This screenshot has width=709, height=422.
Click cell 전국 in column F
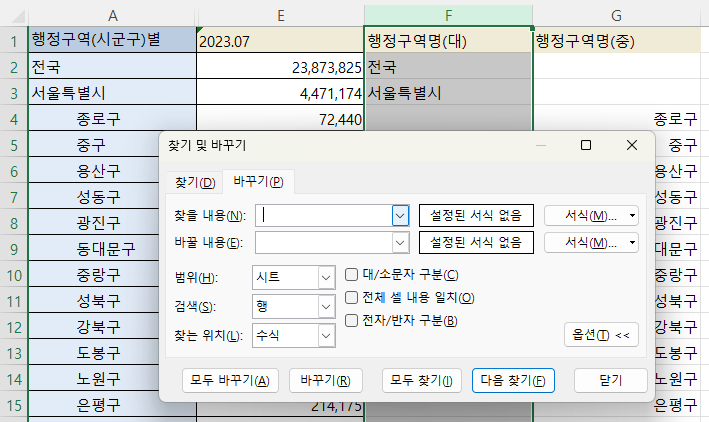click(x=449, y=66)
